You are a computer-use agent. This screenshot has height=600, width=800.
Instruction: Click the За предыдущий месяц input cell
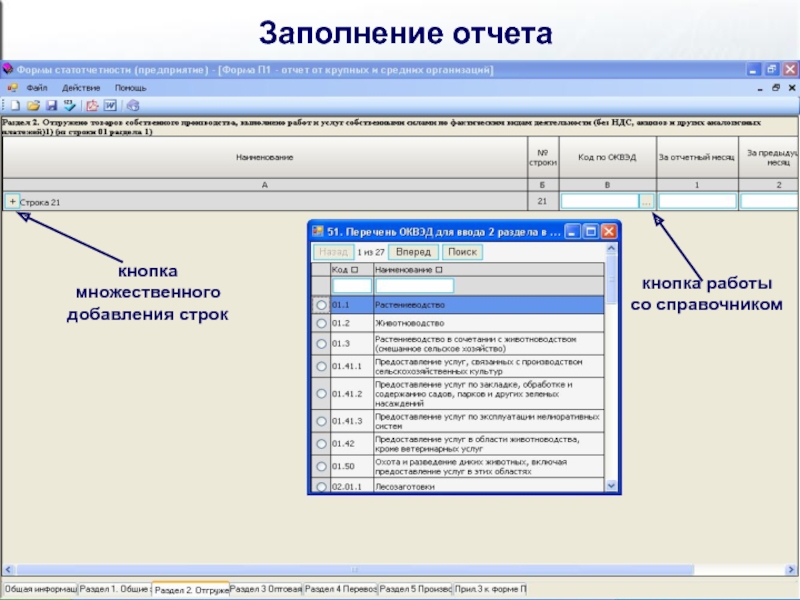(x=769, y=202)
